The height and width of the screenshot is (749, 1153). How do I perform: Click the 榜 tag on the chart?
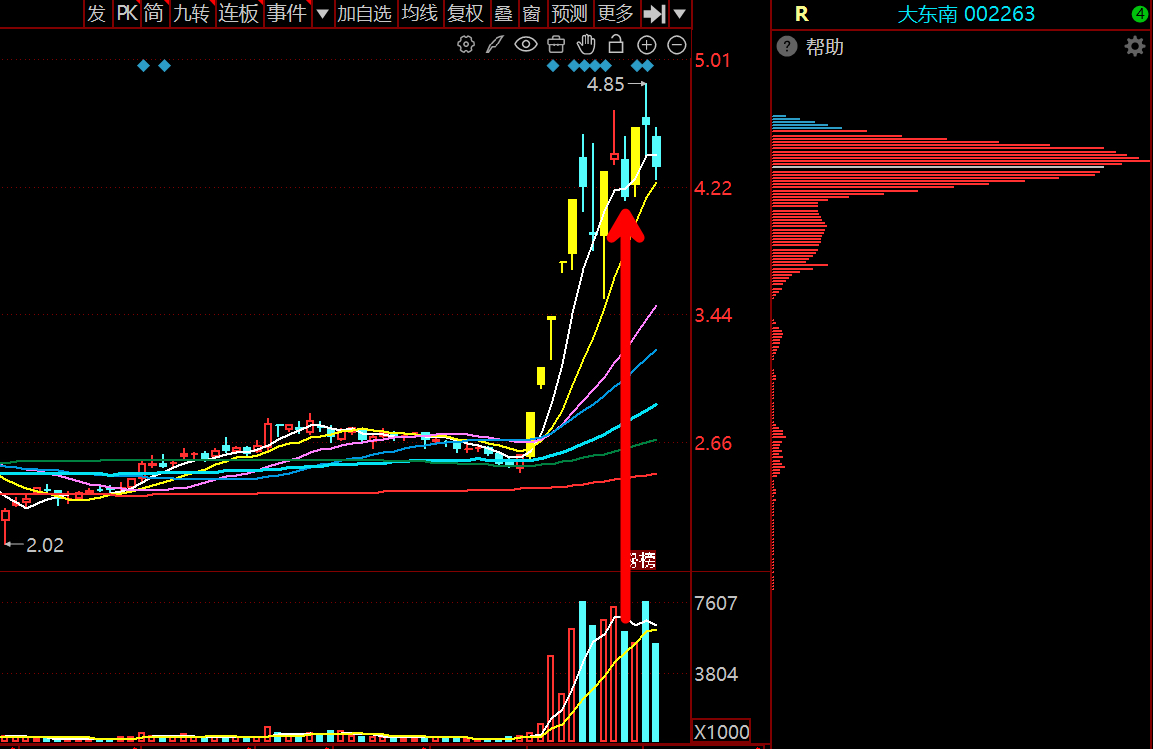tap(644, 560)
